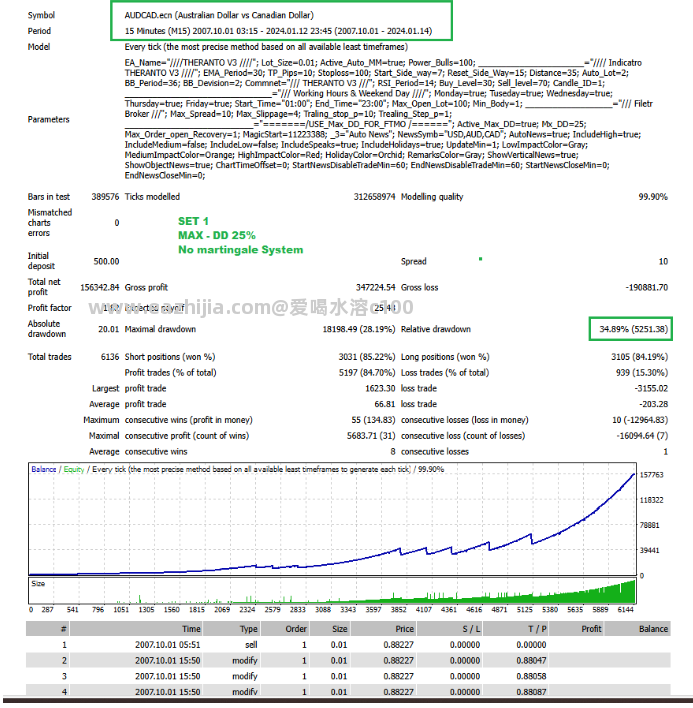
Task: Click the Total net profit value 156342.84
Action: pos(99,287)
